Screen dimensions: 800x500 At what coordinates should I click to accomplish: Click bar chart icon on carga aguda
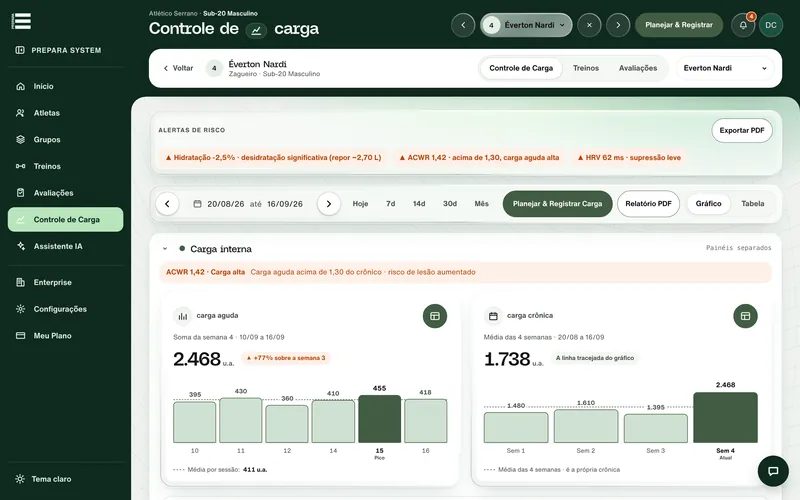click(183, 316)
